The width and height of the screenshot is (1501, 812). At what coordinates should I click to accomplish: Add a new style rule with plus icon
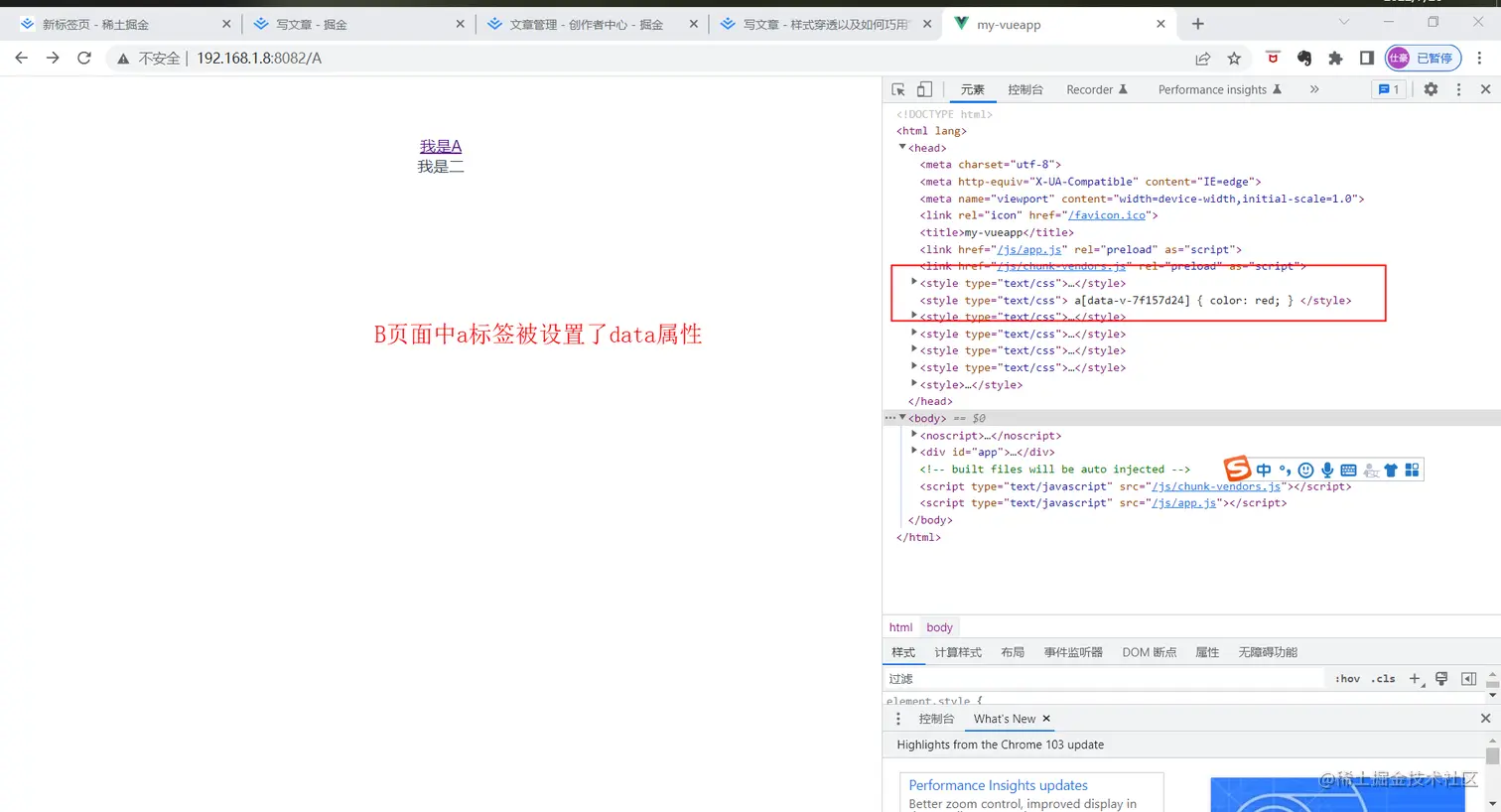pyautogui.click(x=1415, y=679)
